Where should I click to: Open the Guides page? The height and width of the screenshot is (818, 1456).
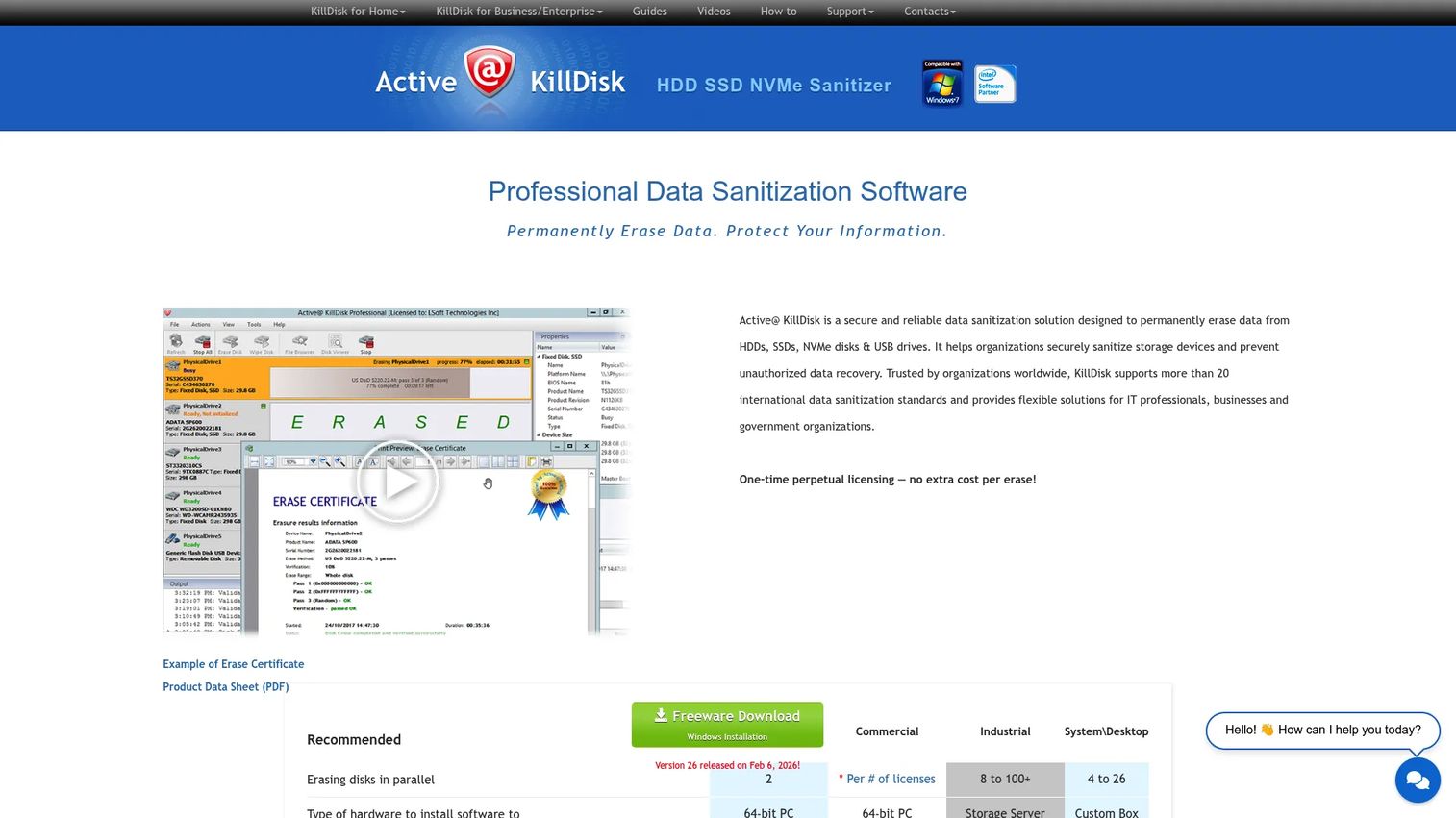pyautogui.click(x=650, y=12)
